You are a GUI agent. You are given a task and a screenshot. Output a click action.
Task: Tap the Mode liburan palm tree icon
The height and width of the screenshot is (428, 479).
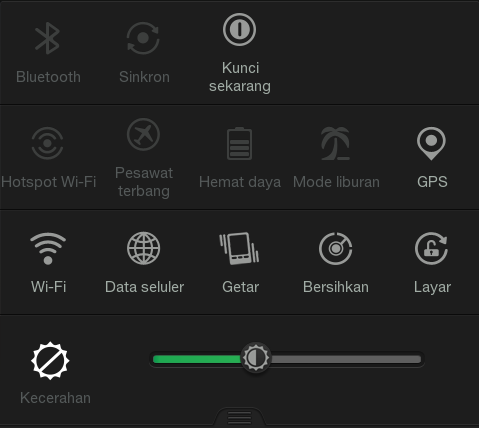tap(335, 143)
